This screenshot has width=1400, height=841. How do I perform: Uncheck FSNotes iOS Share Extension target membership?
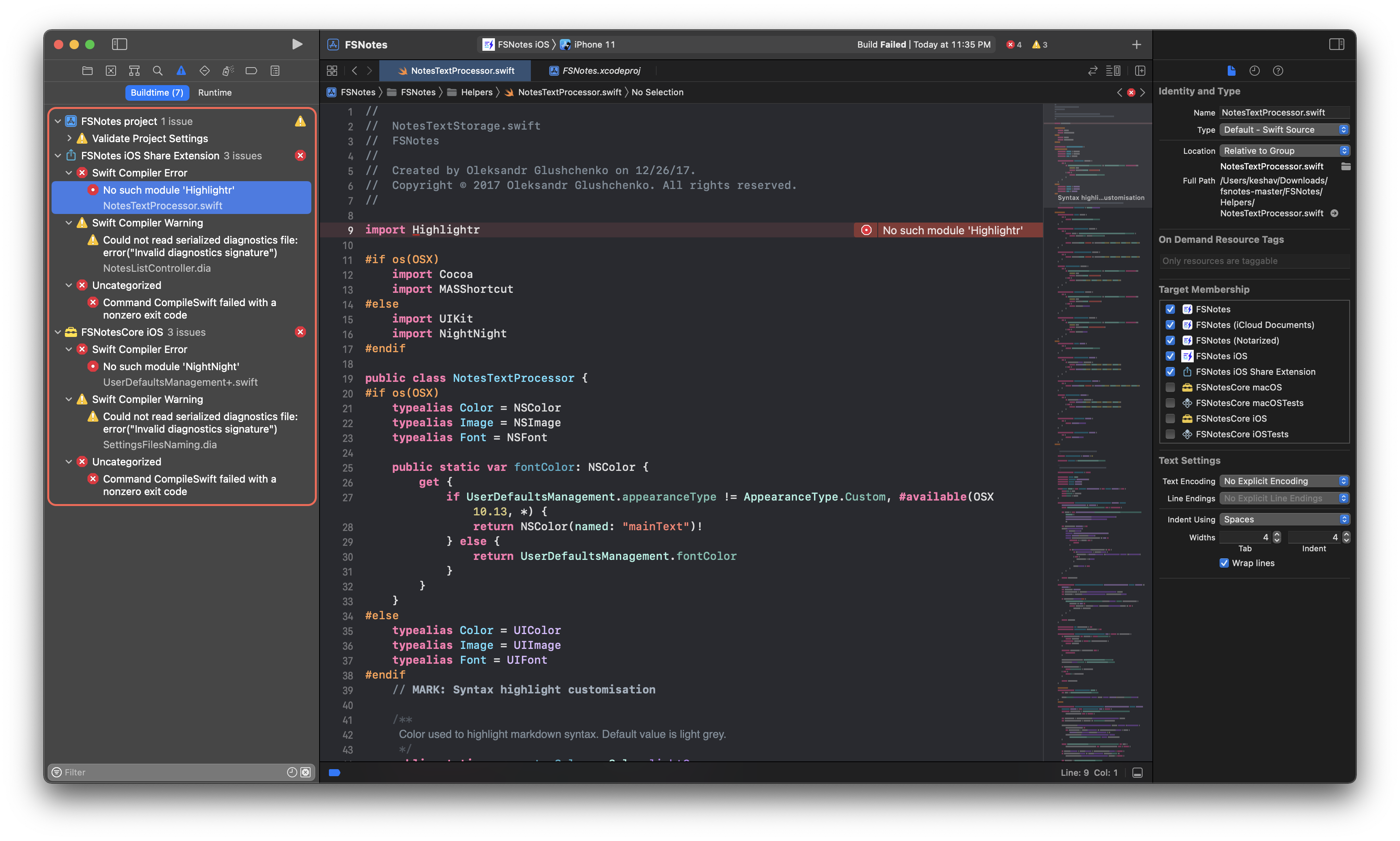point(1170,372)
